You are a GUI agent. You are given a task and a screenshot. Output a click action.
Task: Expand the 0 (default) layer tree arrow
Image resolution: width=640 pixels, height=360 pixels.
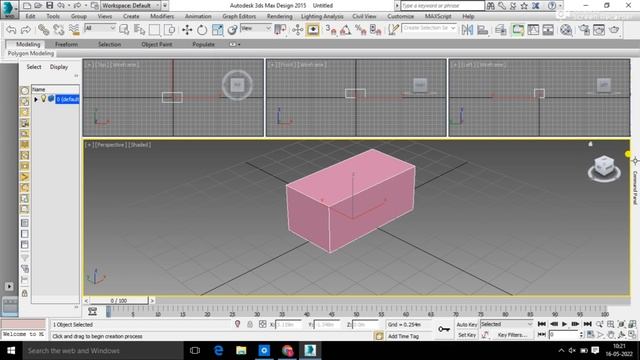pyautogui.click(x=36, y=99)
